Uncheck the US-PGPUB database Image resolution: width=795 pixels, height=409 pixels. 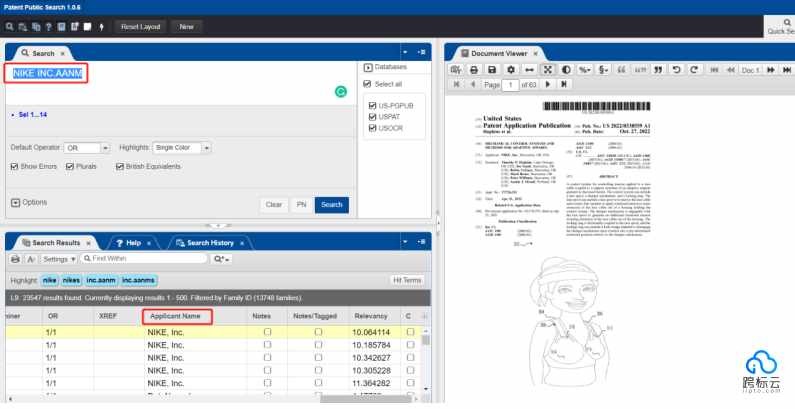pyautogui.click(x=372, y=105)
